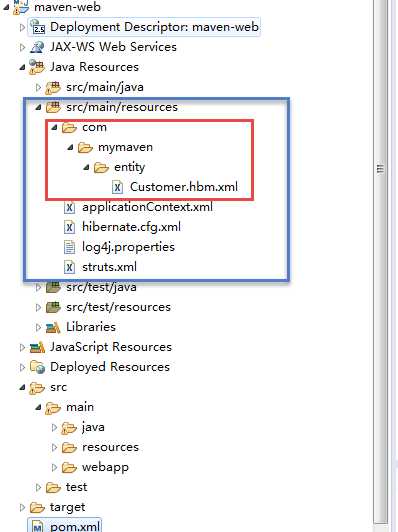Collapse the src/main/resources node
The image size is (398, 532).
[38, 107]
